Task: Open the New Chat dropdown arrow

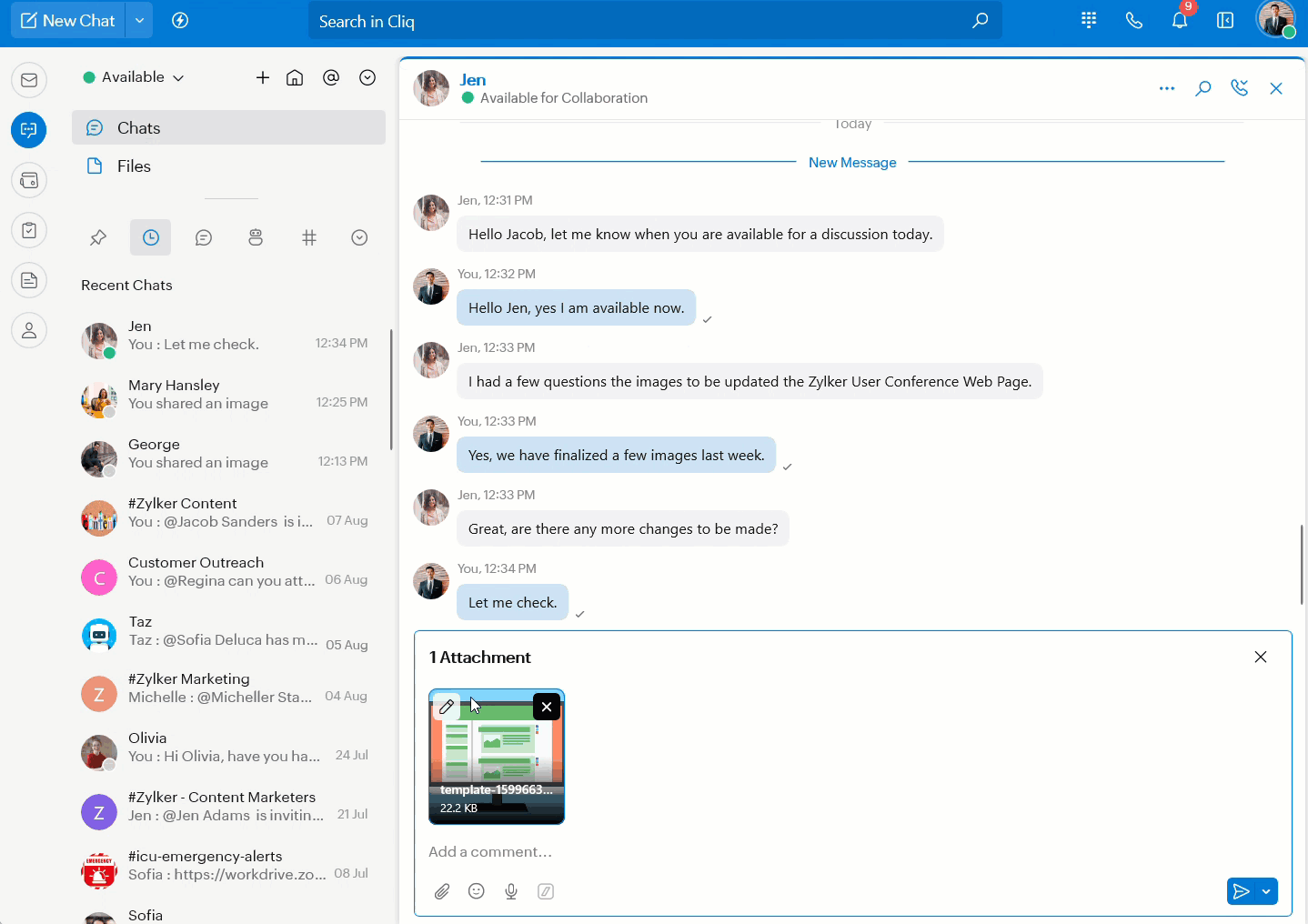Action: point(139,21)
